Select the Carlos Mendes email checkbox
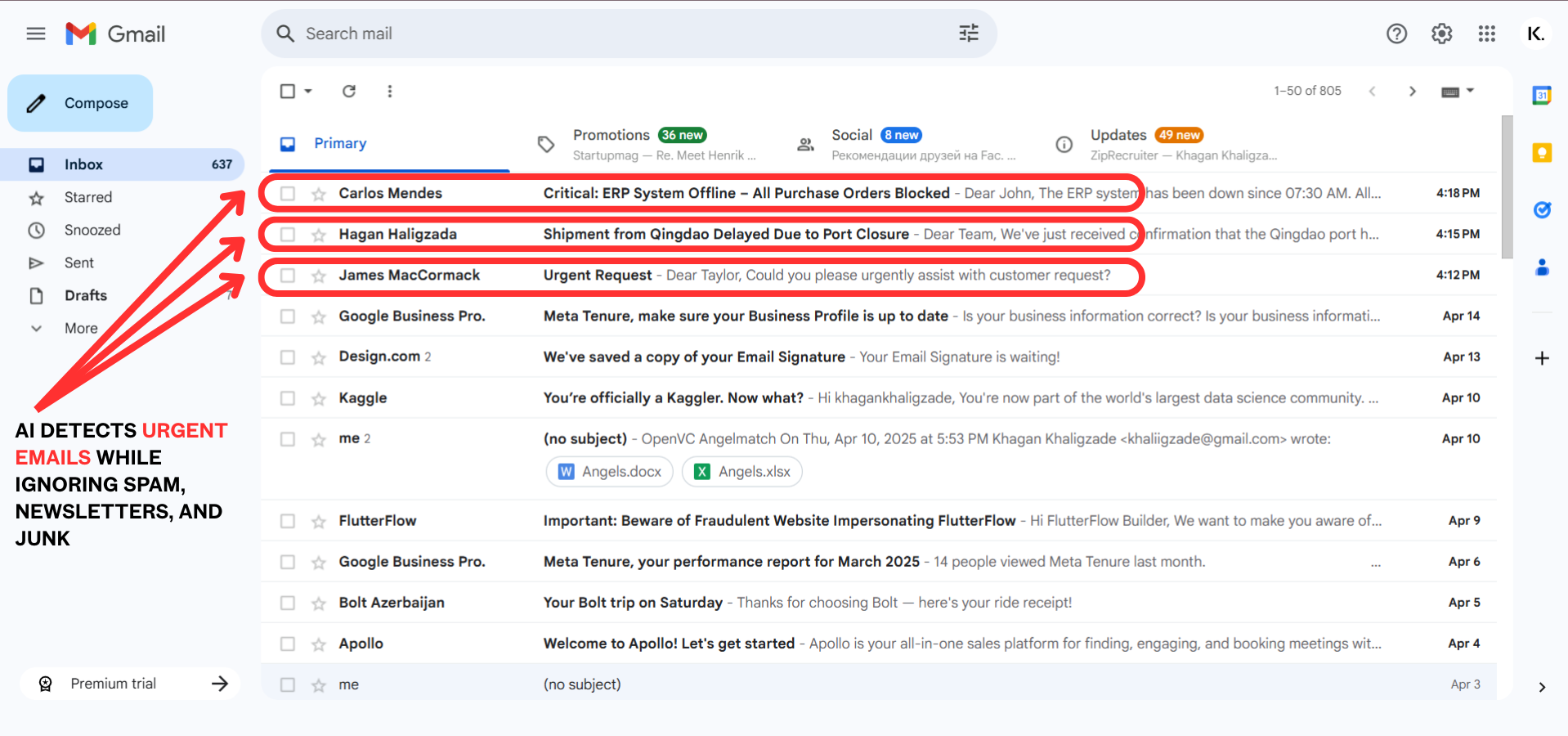This screenshot has width=1568, height=736. [x=288, y=194]
